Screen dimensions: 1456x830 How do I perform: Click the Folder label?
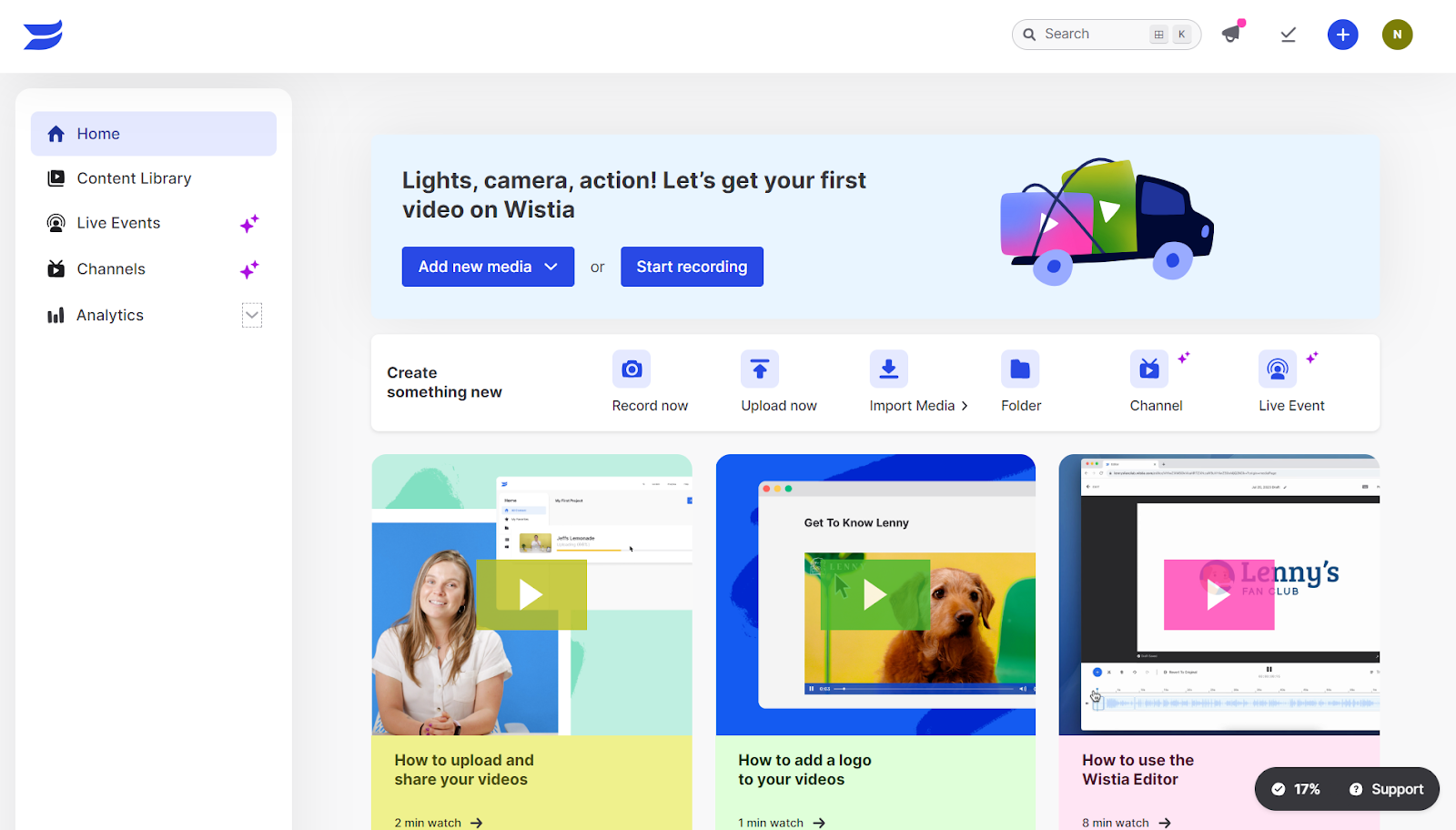point(1021,406)
